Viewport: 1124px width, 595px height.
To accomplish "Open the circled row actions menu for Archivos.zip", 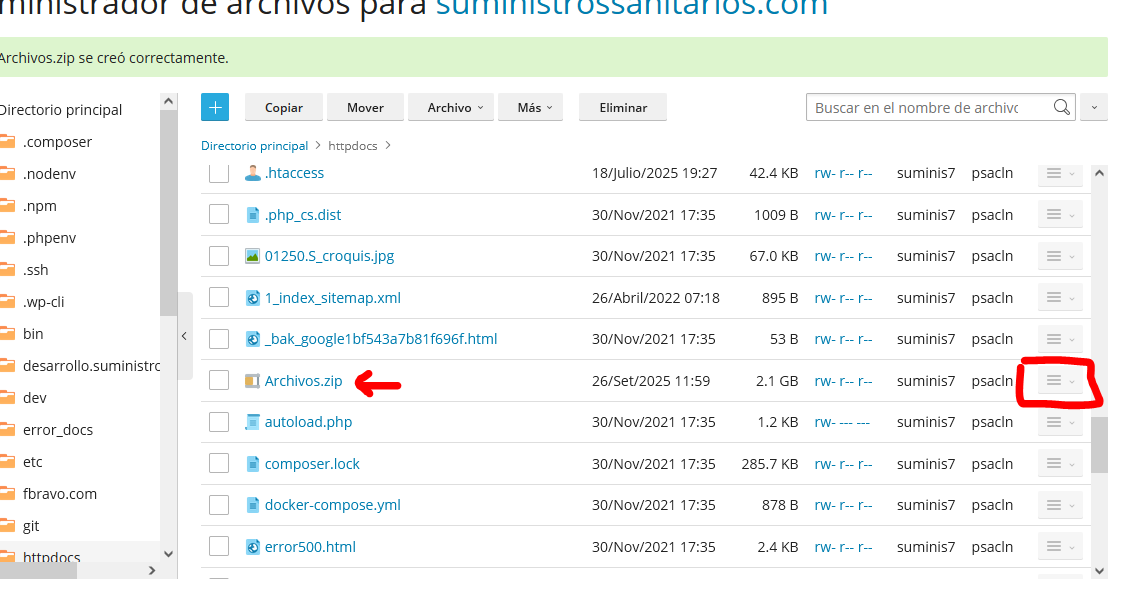I will click(1059, 380).
